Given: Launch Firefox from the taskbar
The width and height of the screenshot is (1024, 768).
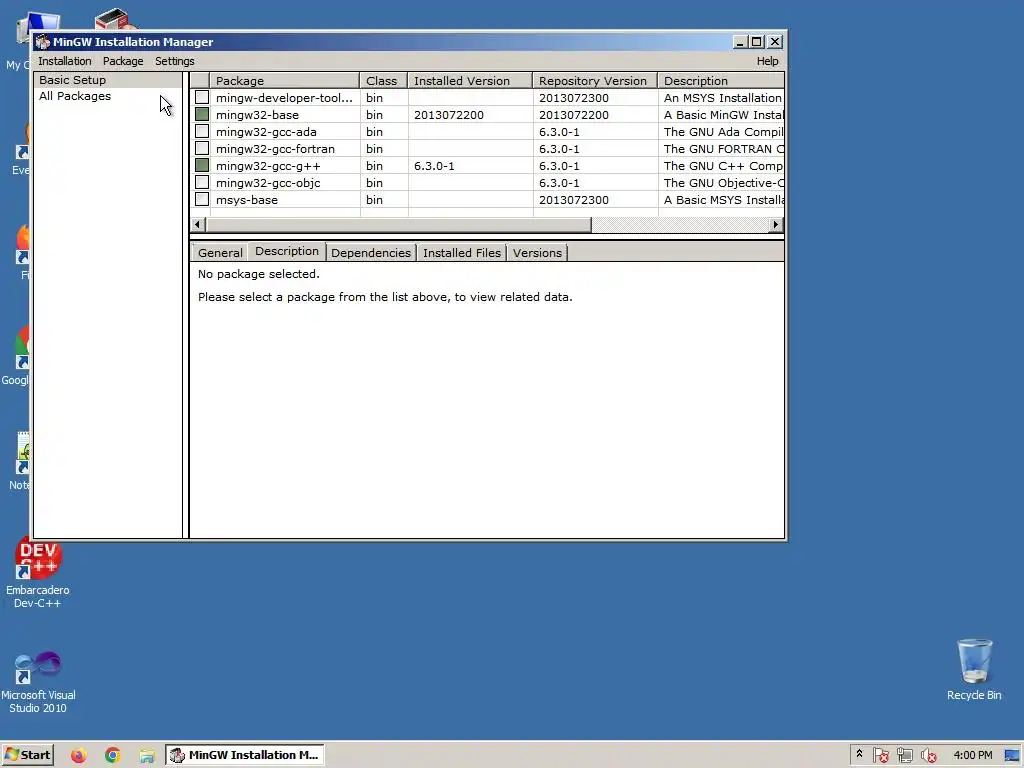Looking at the screenshot, I should pyautogui.click(x=78, y=755).
